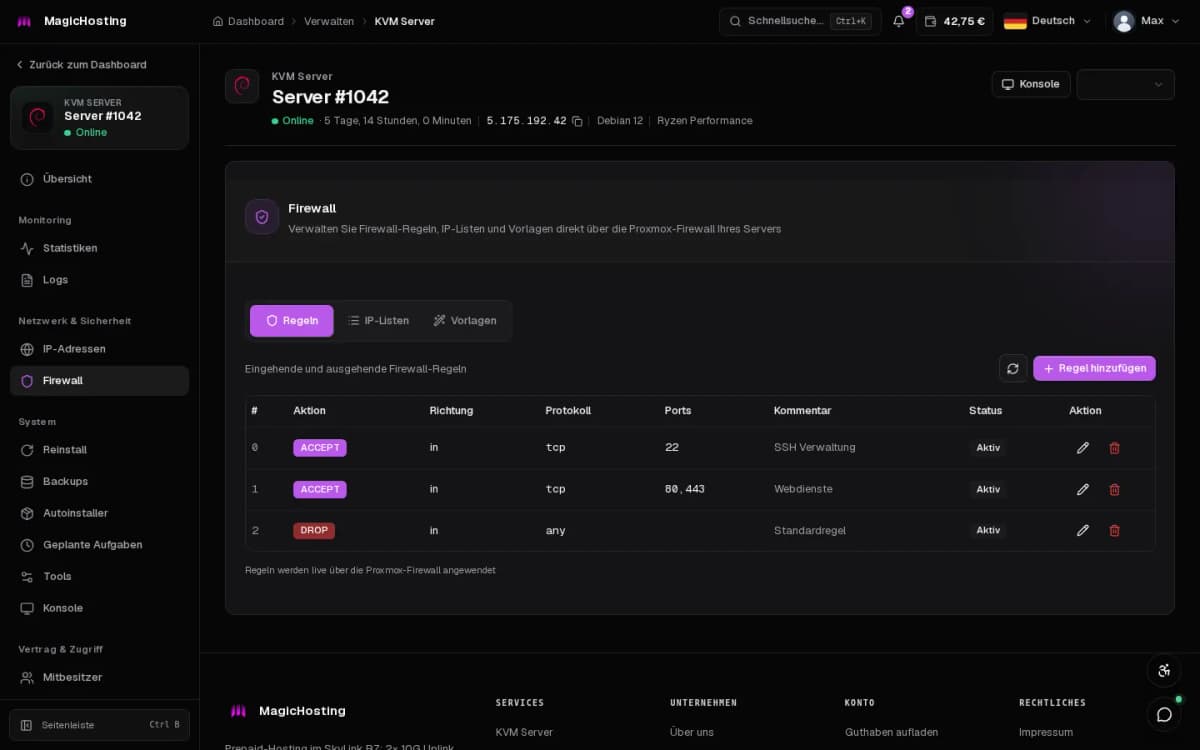Click KVM Server footer link
The image size is (1200, 750).
pyautogui.click(x=524, y=732)
